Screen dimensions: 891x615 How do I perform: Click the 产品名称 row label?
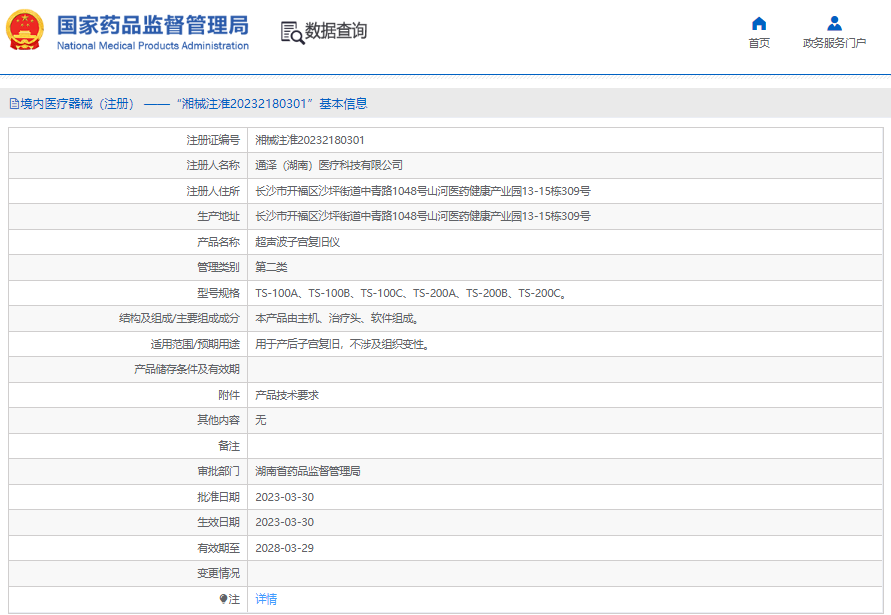(218, 242)
